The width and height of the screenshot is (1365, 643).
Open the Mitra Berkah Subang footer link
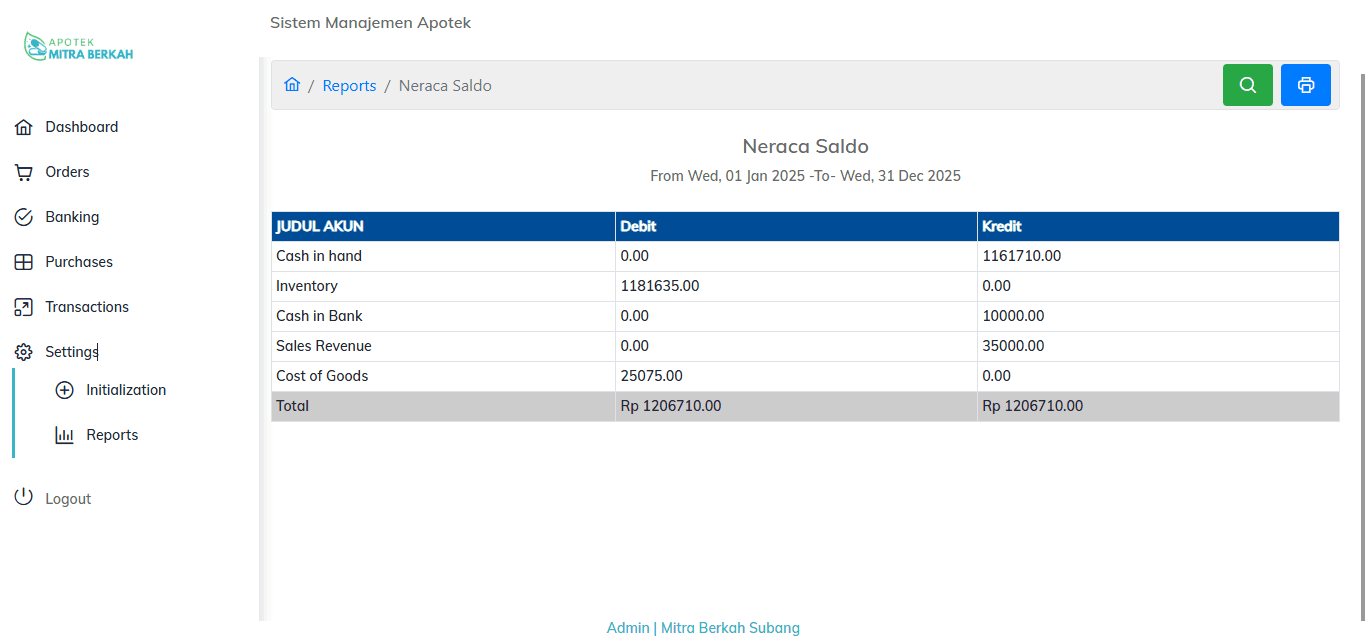730,628
